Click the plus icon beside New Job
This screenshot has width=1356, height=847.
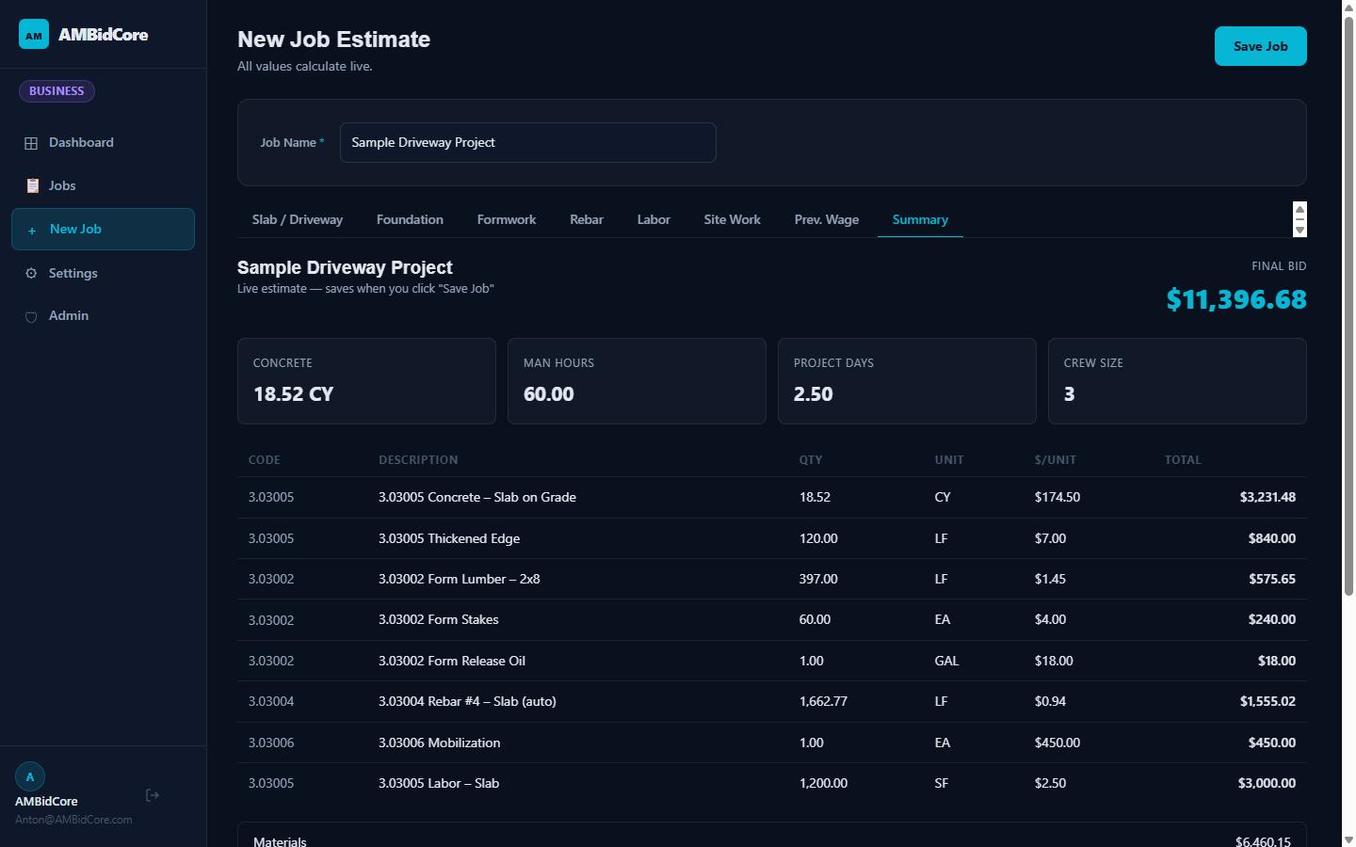(x=32, y=230)
